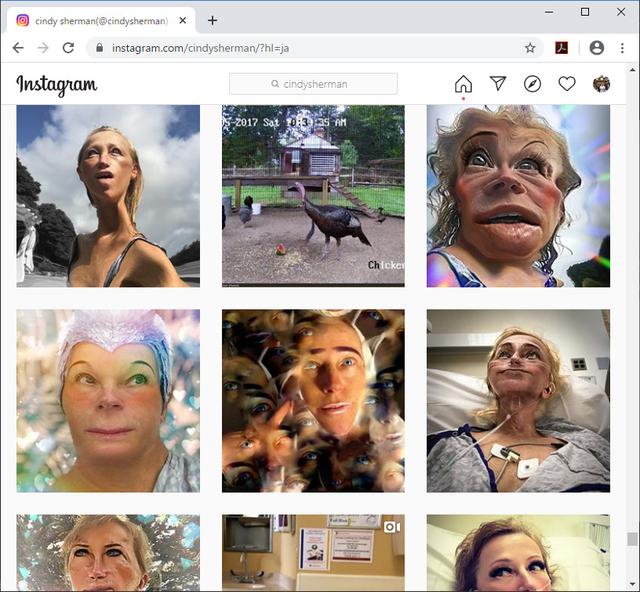Open hospital bed selfie post

[518, 401]
